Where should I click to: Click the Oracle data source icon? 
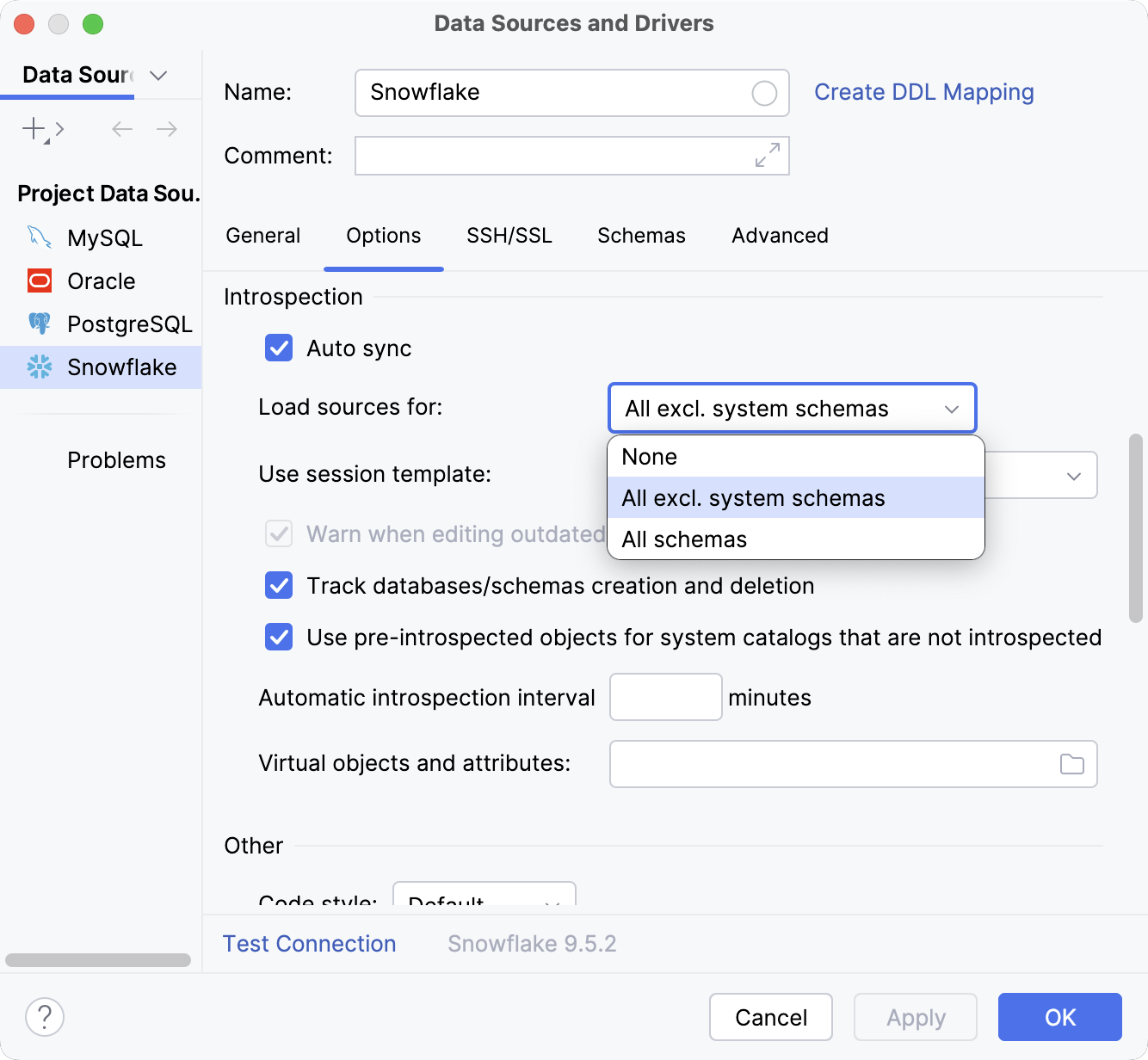tap(38, 280)
